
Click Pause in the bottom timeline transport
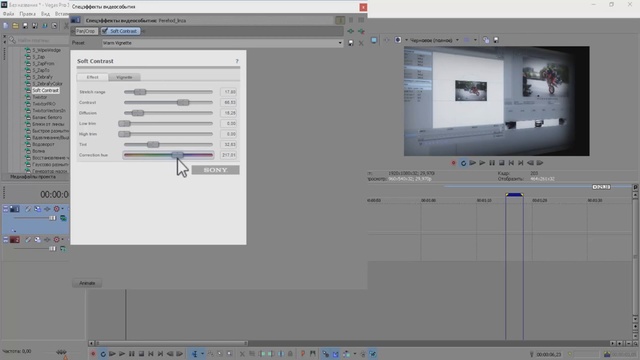point(131,354)
